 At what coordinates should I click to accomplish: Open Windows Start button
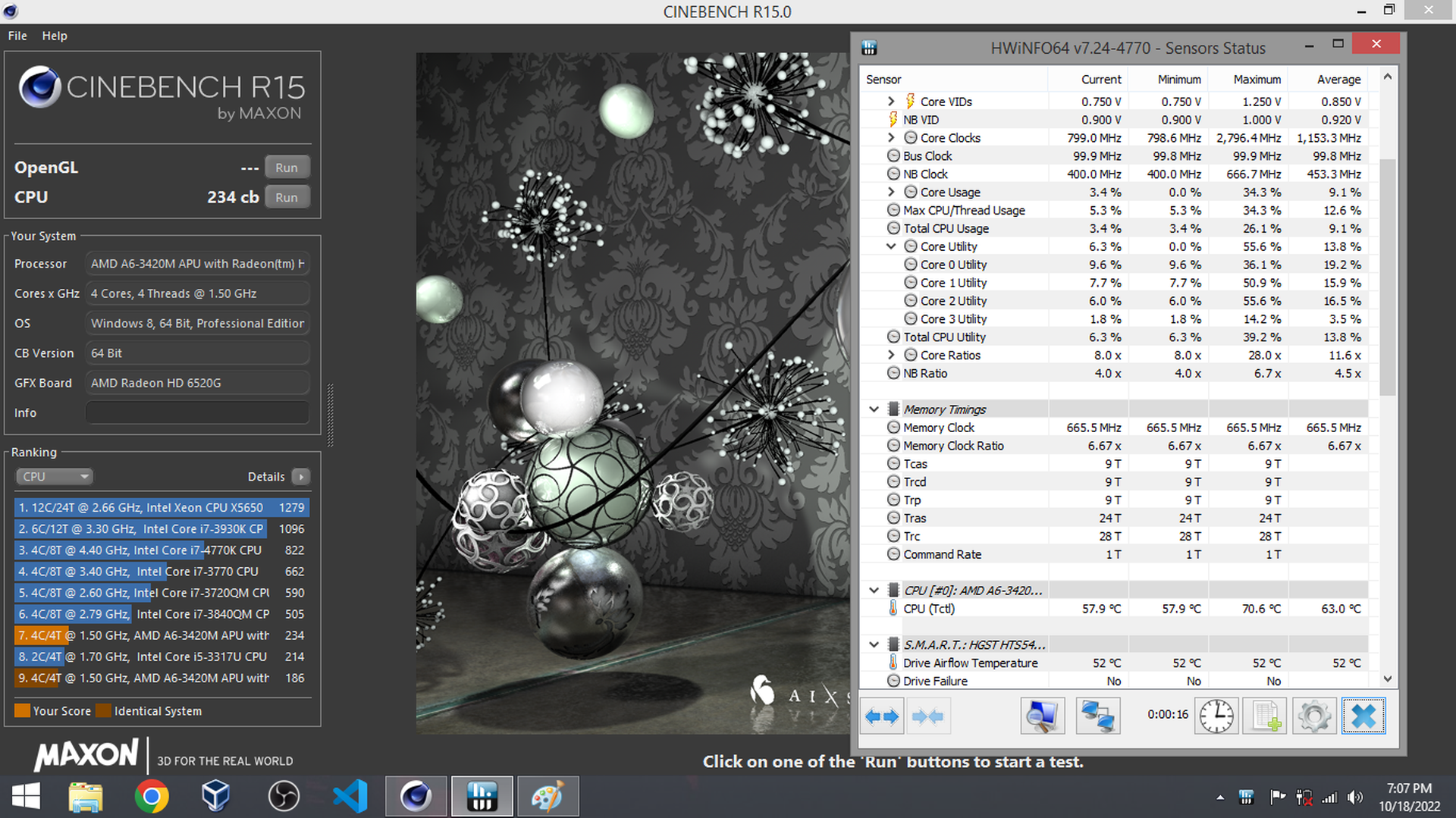[x=27, y=797]
